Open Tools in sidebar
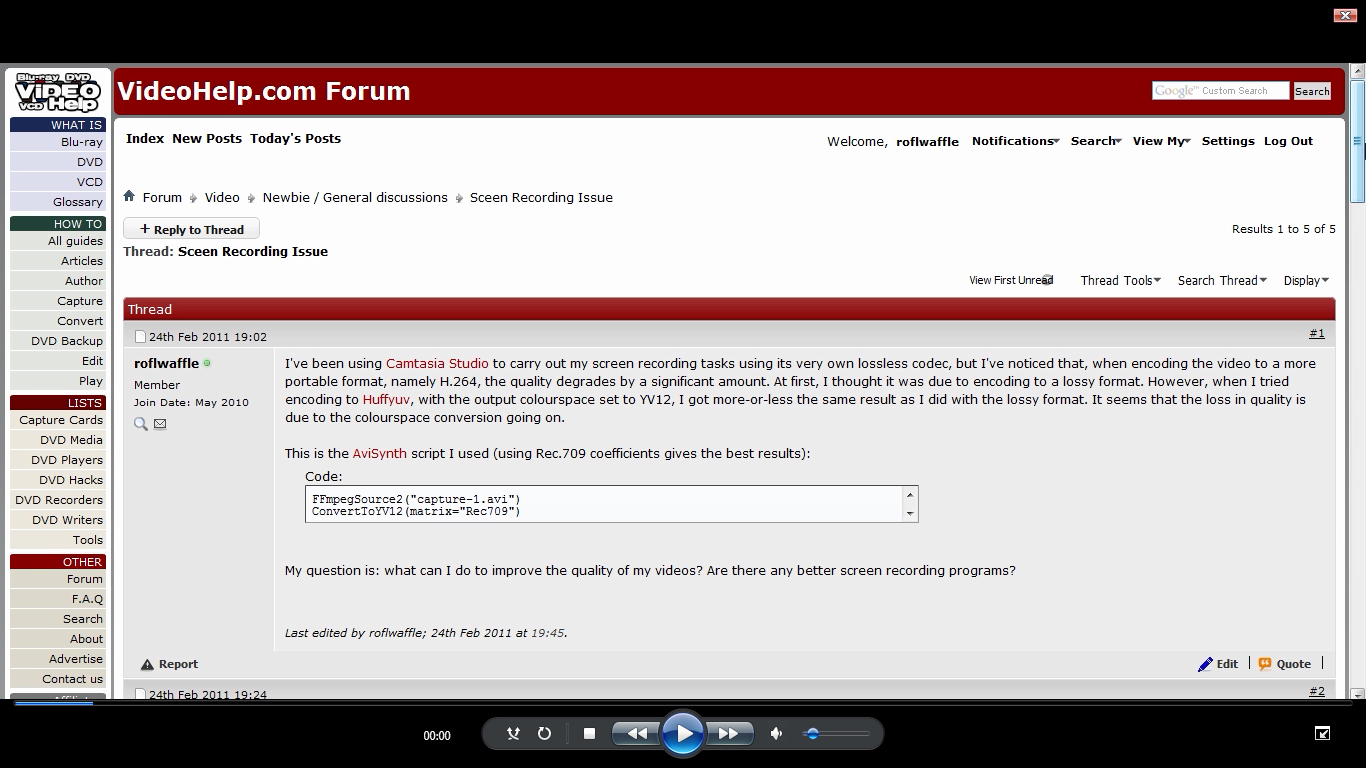 click(x=57, y=540)
